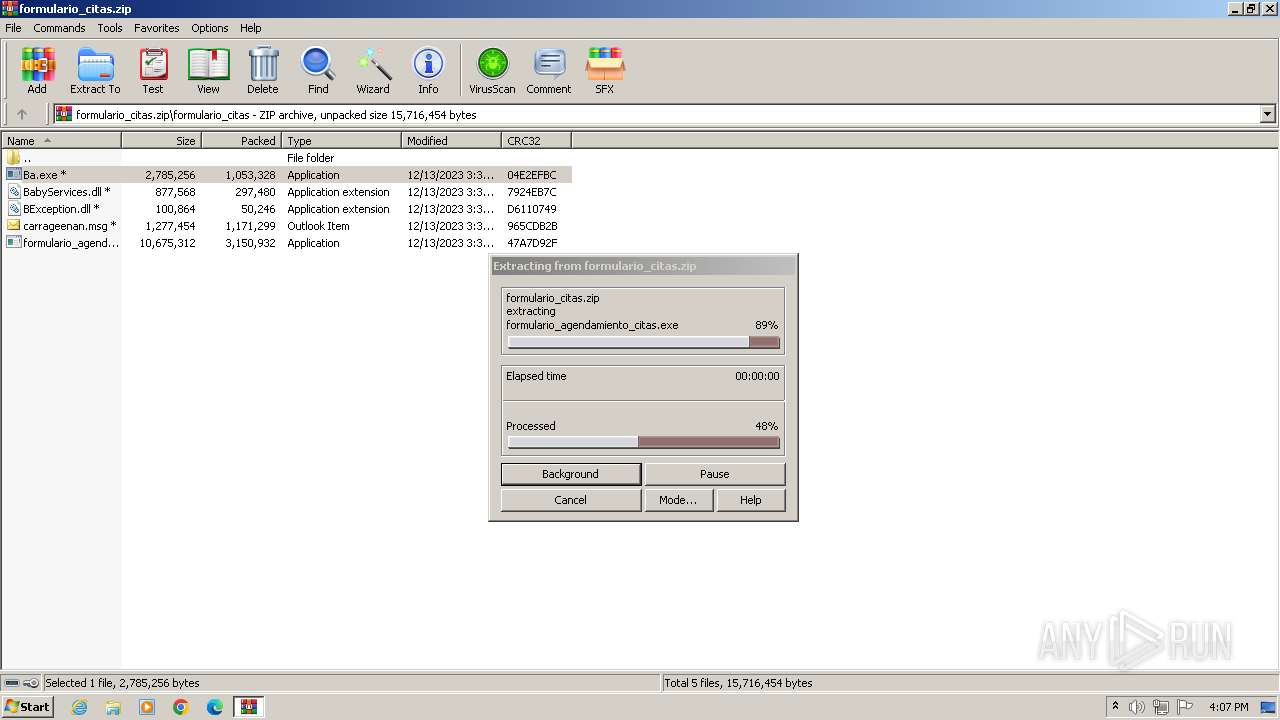Screen dimensions: 1280x720
Task: Click the Action Center flag icon
Action: 1185,707
